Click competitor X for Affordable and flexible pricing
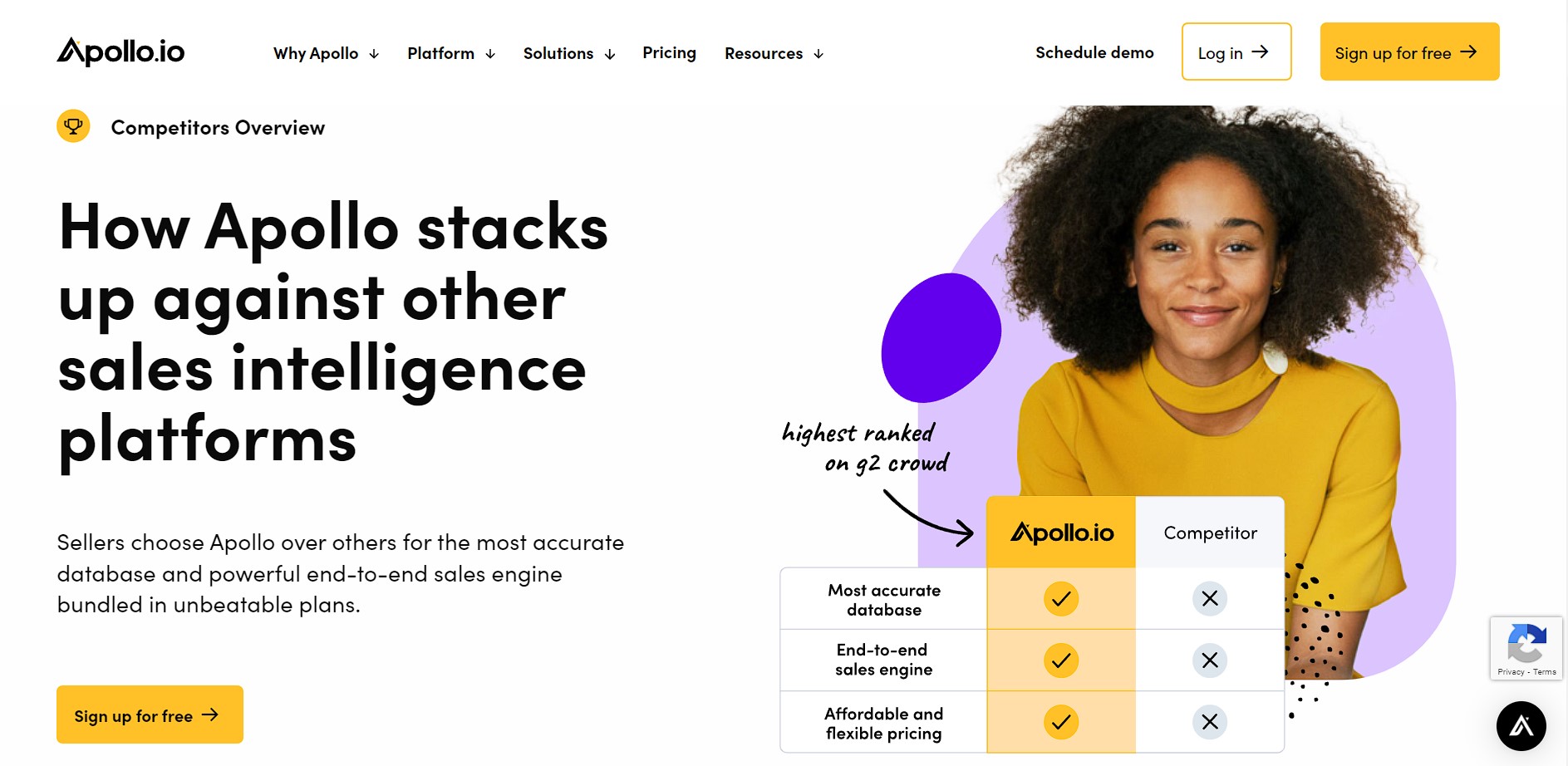This screenshot has height=766, width=1568. 1210,722
